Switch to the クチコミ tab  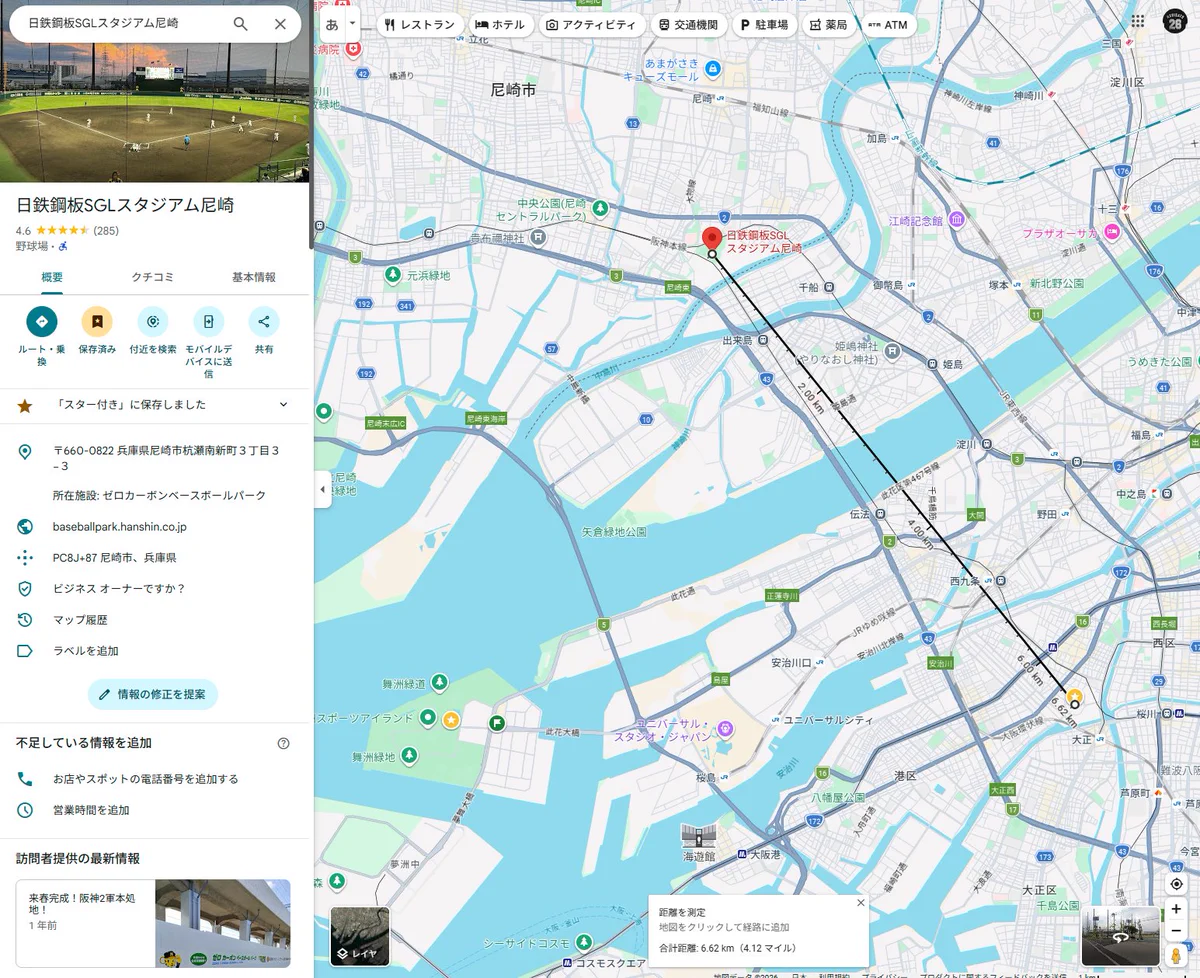[x=153, y=277]
